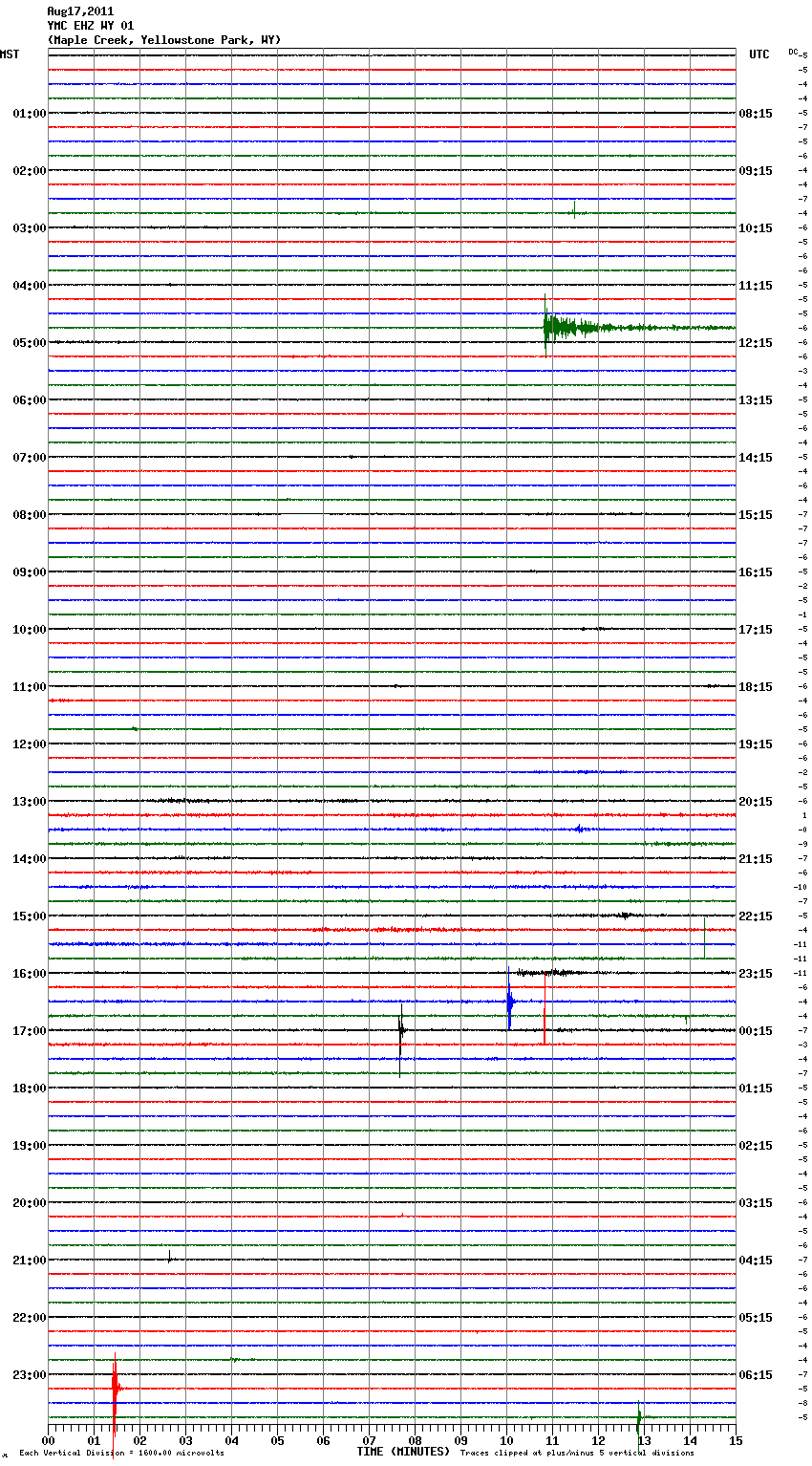
Task: Select the 15:00 MST time label
Action: [30, 916]
